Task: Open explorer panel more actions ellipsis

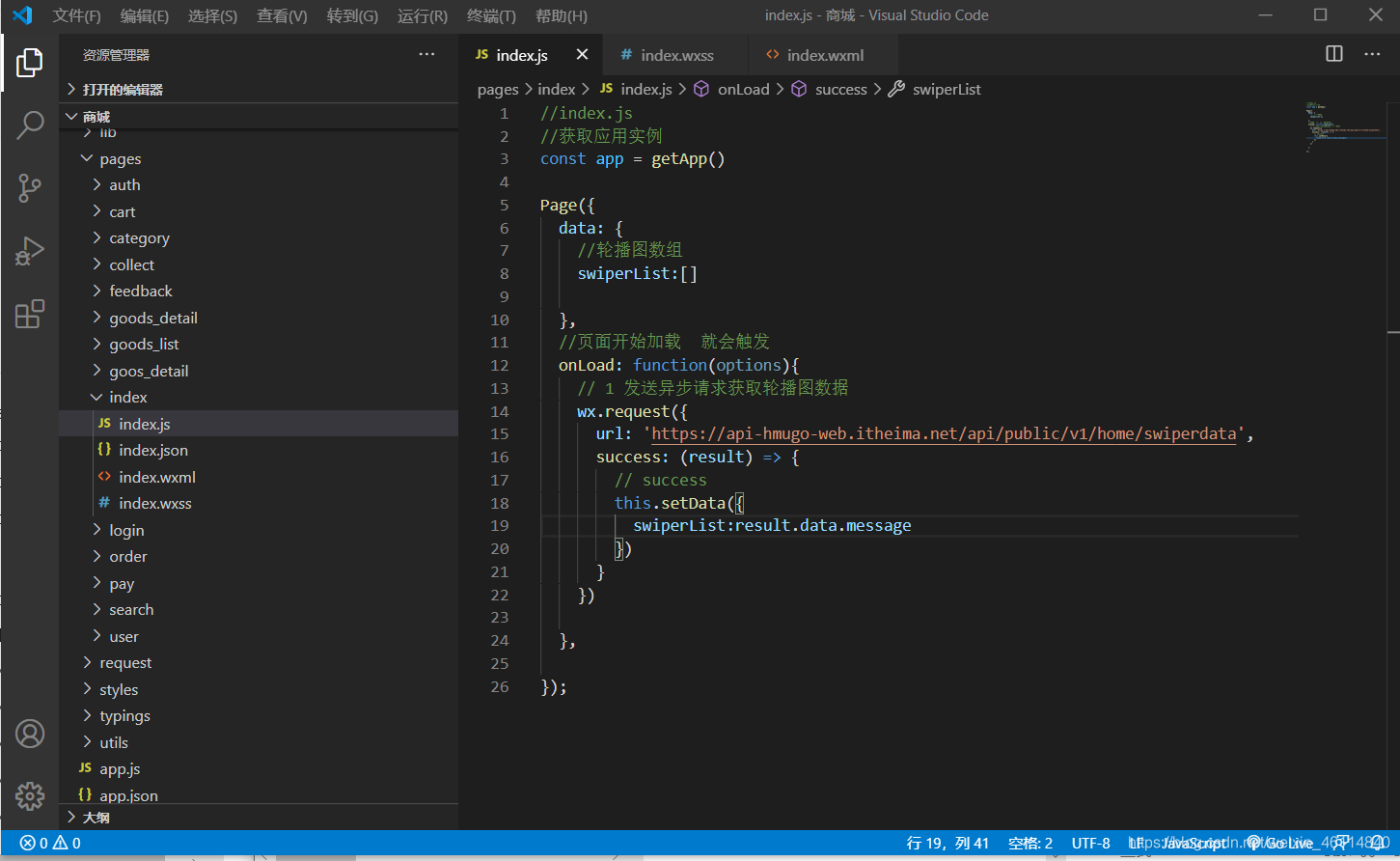Action: [x=426, y=55]
